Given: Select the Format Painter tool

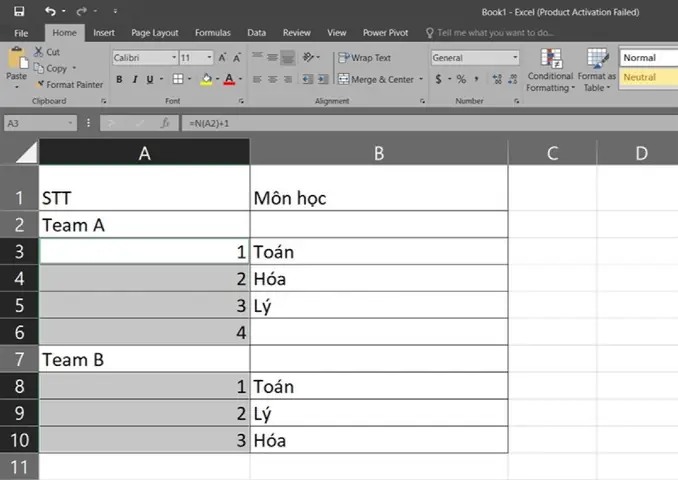Looking at the screenshot, I should coord(70,85).
